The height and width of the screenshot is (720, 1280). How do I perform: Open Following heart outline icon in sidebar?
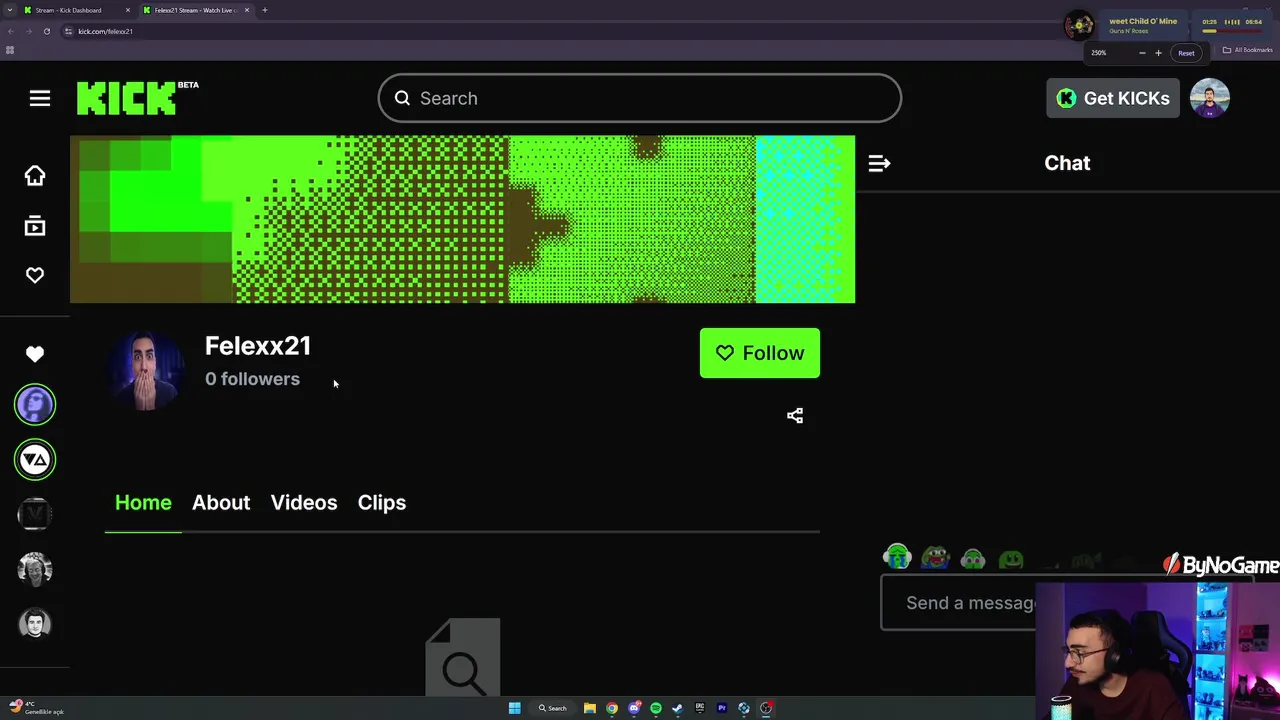(x=35, y=275)
